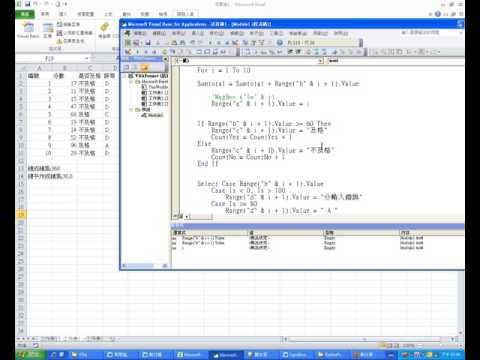Viewport: 480px width, 360px height.
Task: Open Macro Security (巨集安全性) in the ribbon
Action: pos(70,41)
